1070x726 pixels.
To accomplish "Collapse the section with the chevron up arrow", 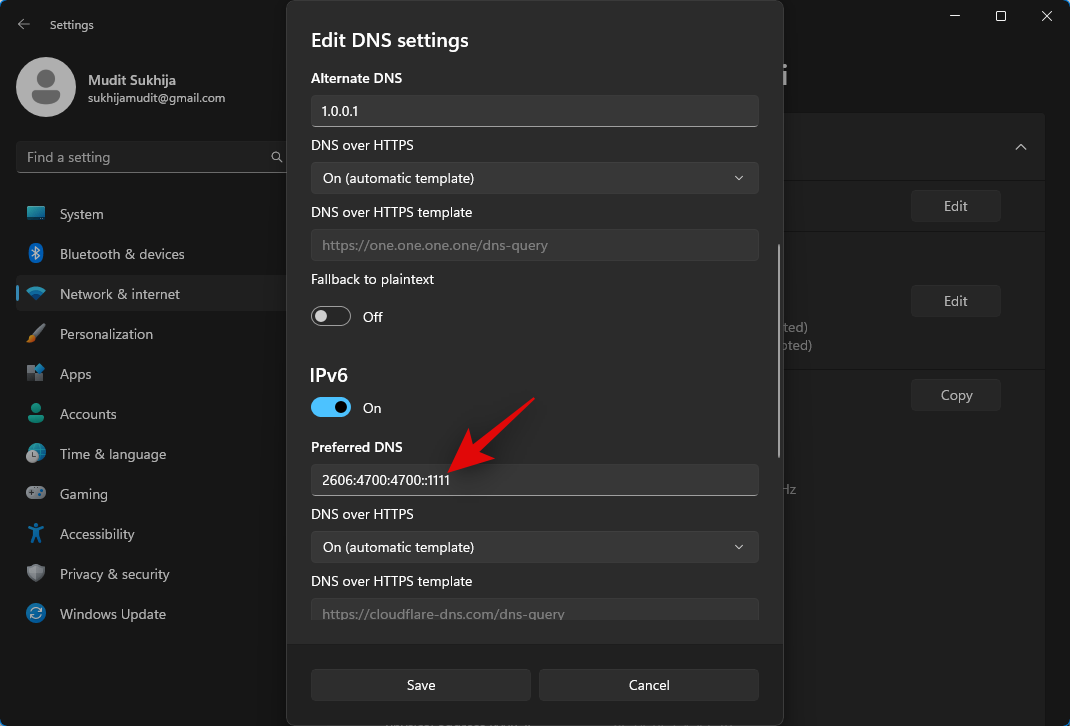I will pos(1020,147).
